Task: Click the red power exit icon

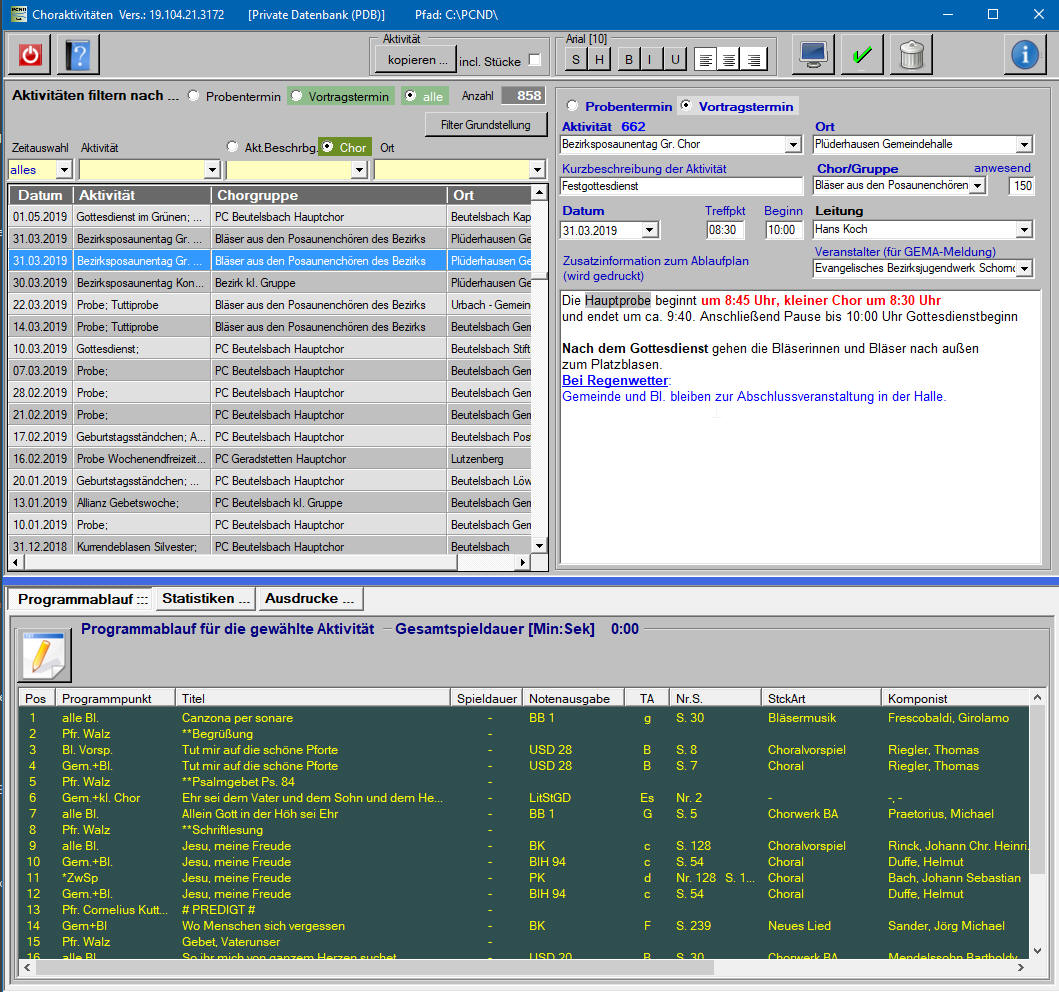Action: (30, 55)
